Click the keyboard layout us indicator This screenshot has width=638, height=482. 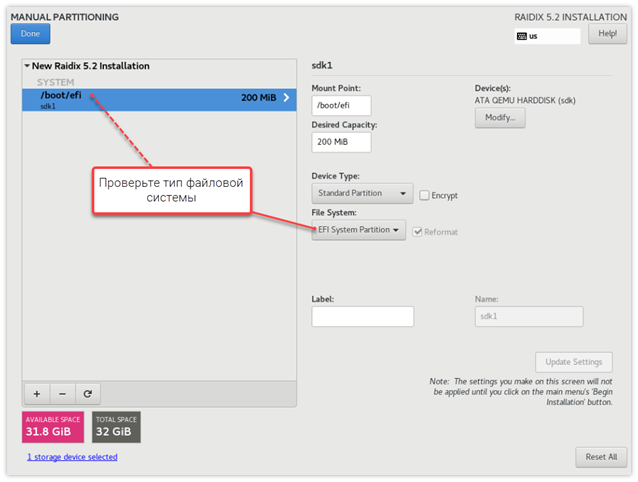546,36
